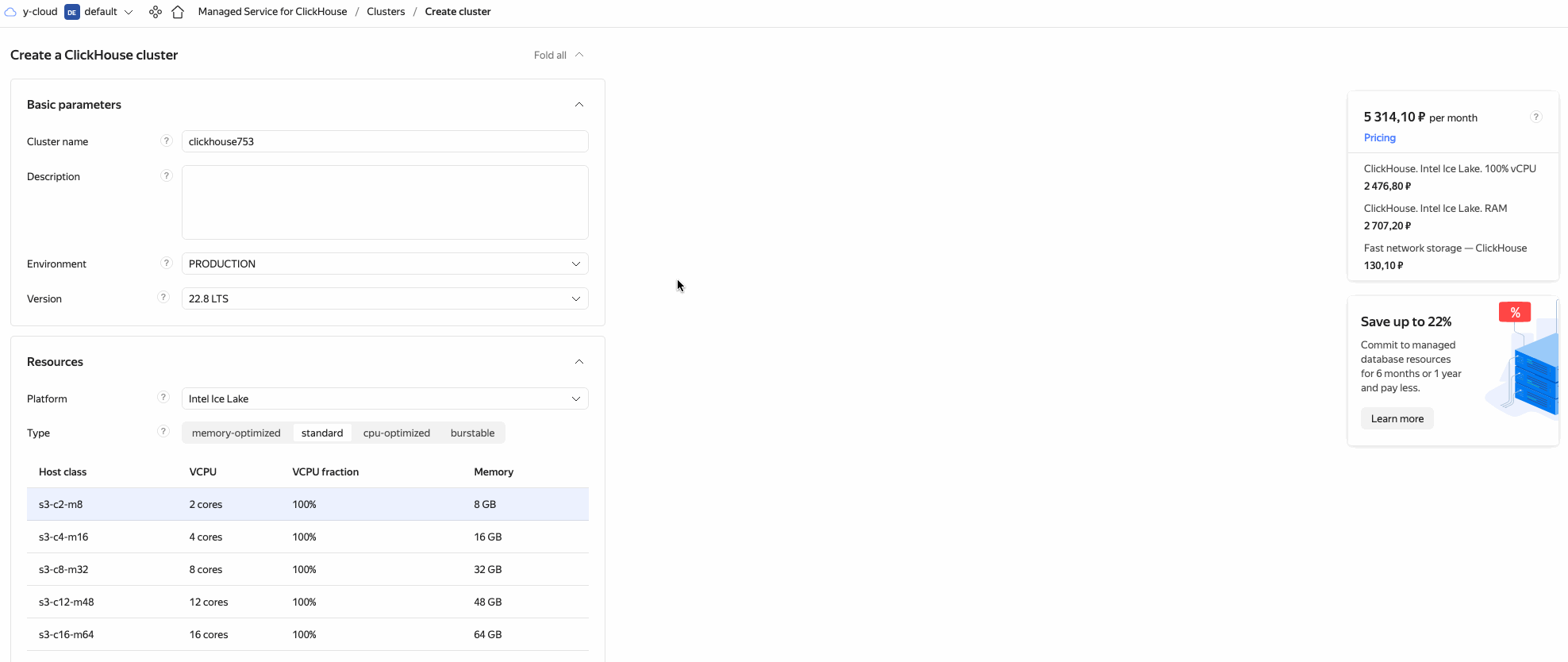Show help for Environment
The image size is (1568, 662).
(166, 263)
